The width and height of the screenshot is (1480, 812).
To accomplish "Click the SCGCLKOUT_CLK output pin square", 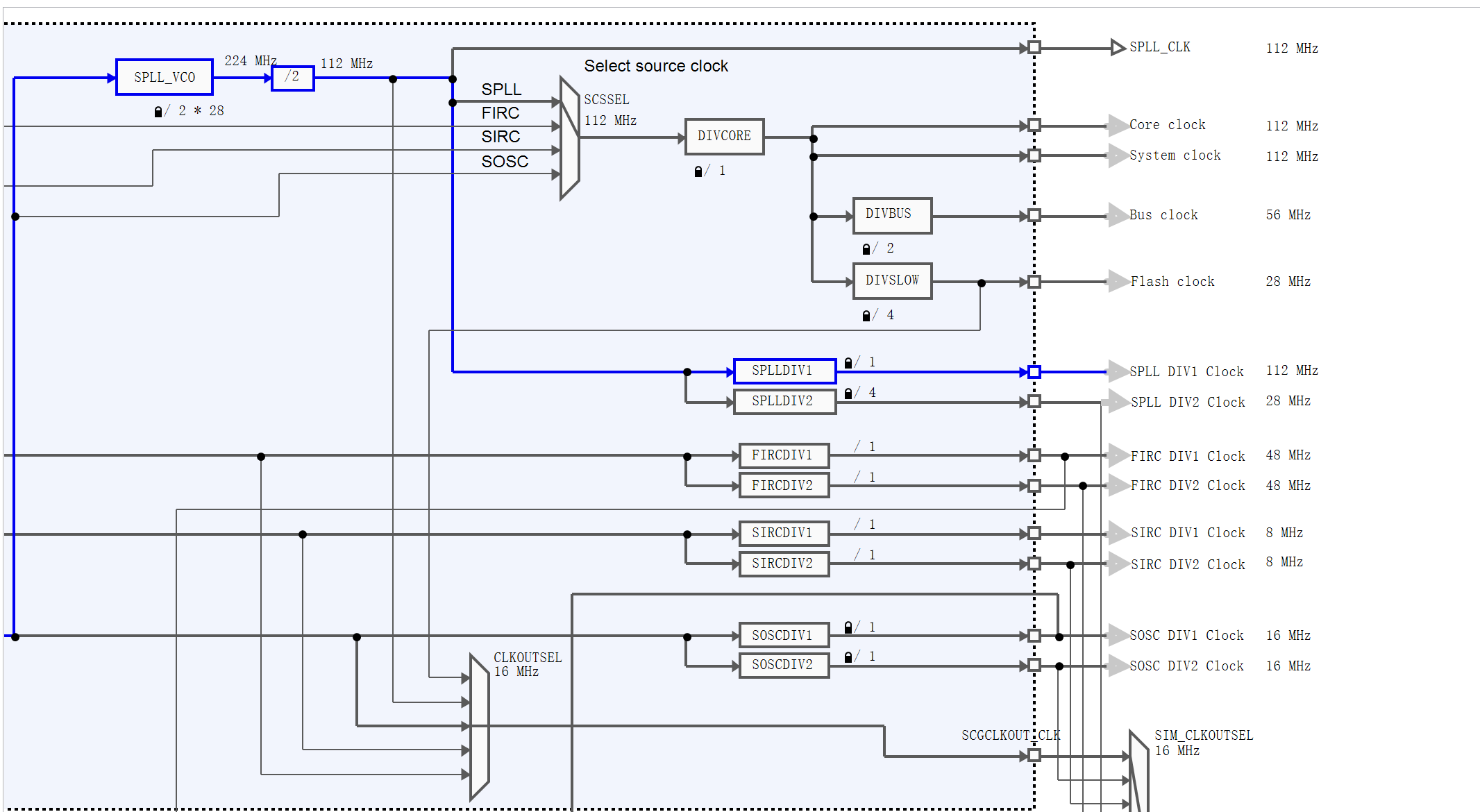I will (x=1034, y=755).
